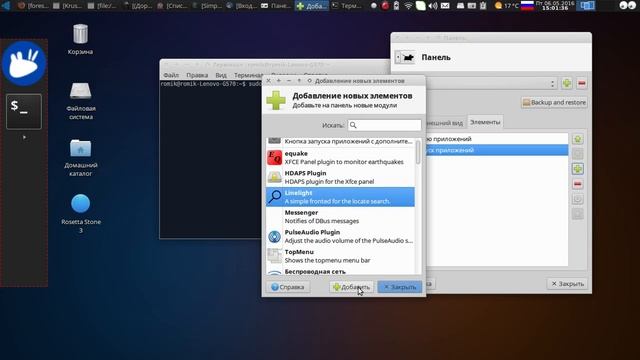
Task: Add a new panel with green plus beside selector
Action: coord(567,84)
